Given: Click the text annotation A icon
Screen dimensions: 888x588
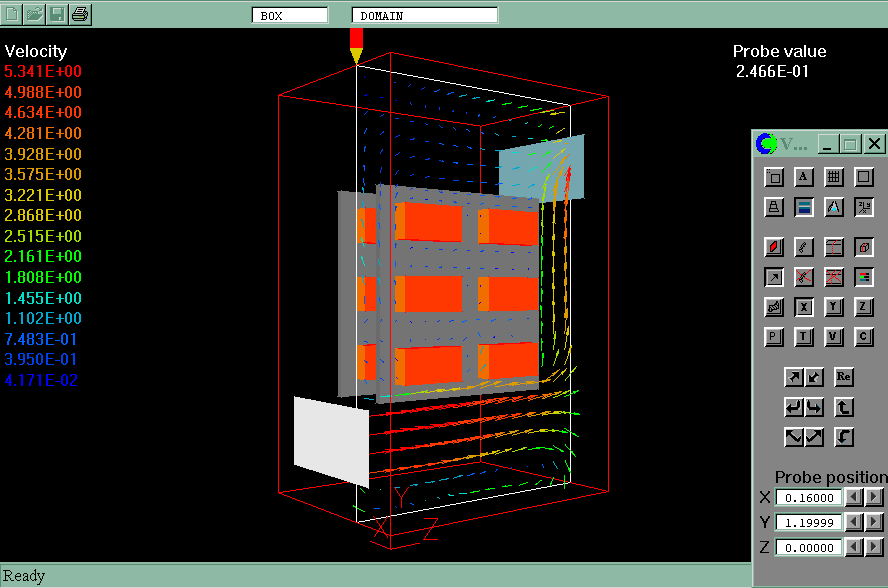Looking at the screenshot, I should coord(803,177).
